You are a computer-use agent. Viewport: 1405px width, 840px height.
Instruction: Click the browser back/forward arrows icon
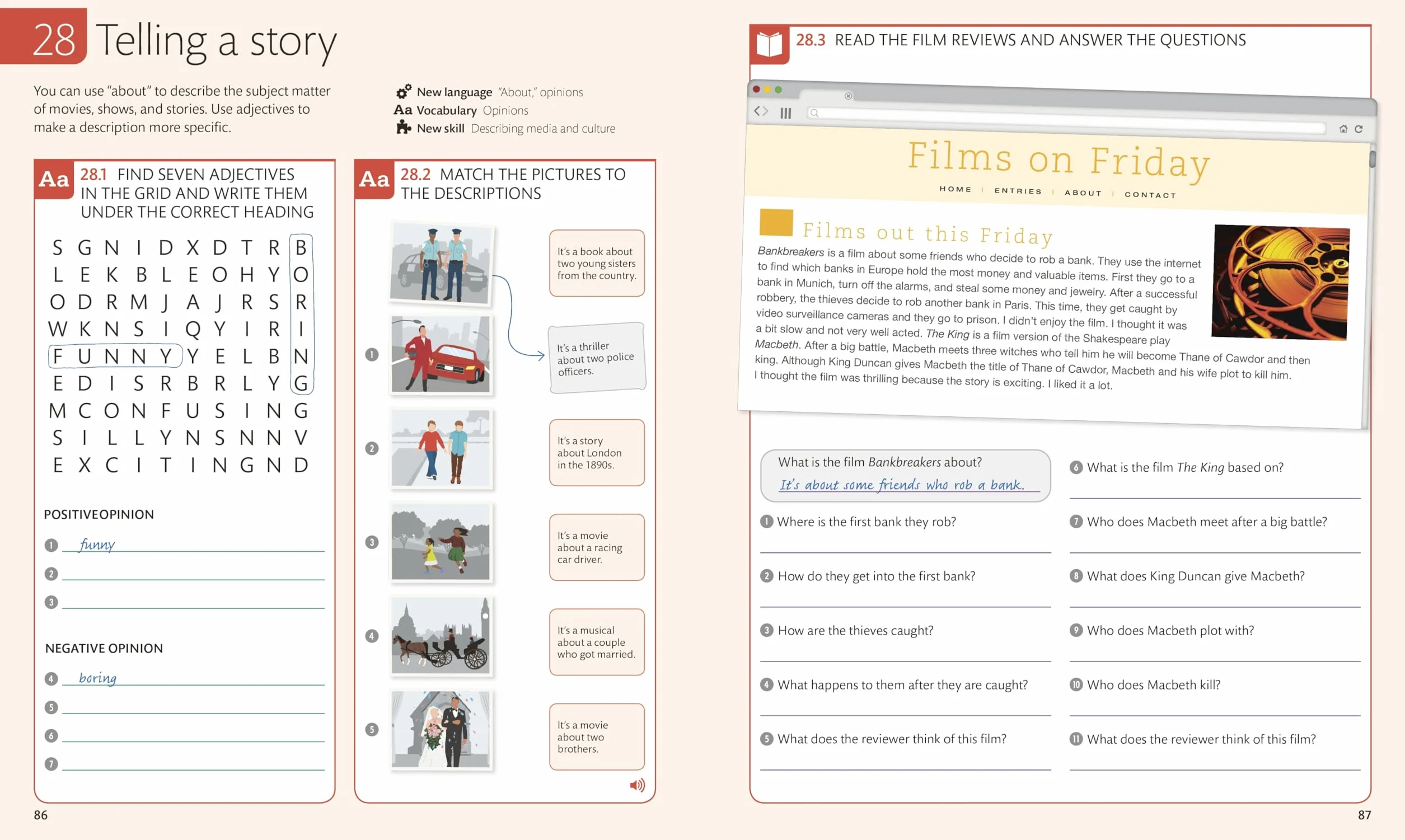pyautogui.click(x=761, y=111)
